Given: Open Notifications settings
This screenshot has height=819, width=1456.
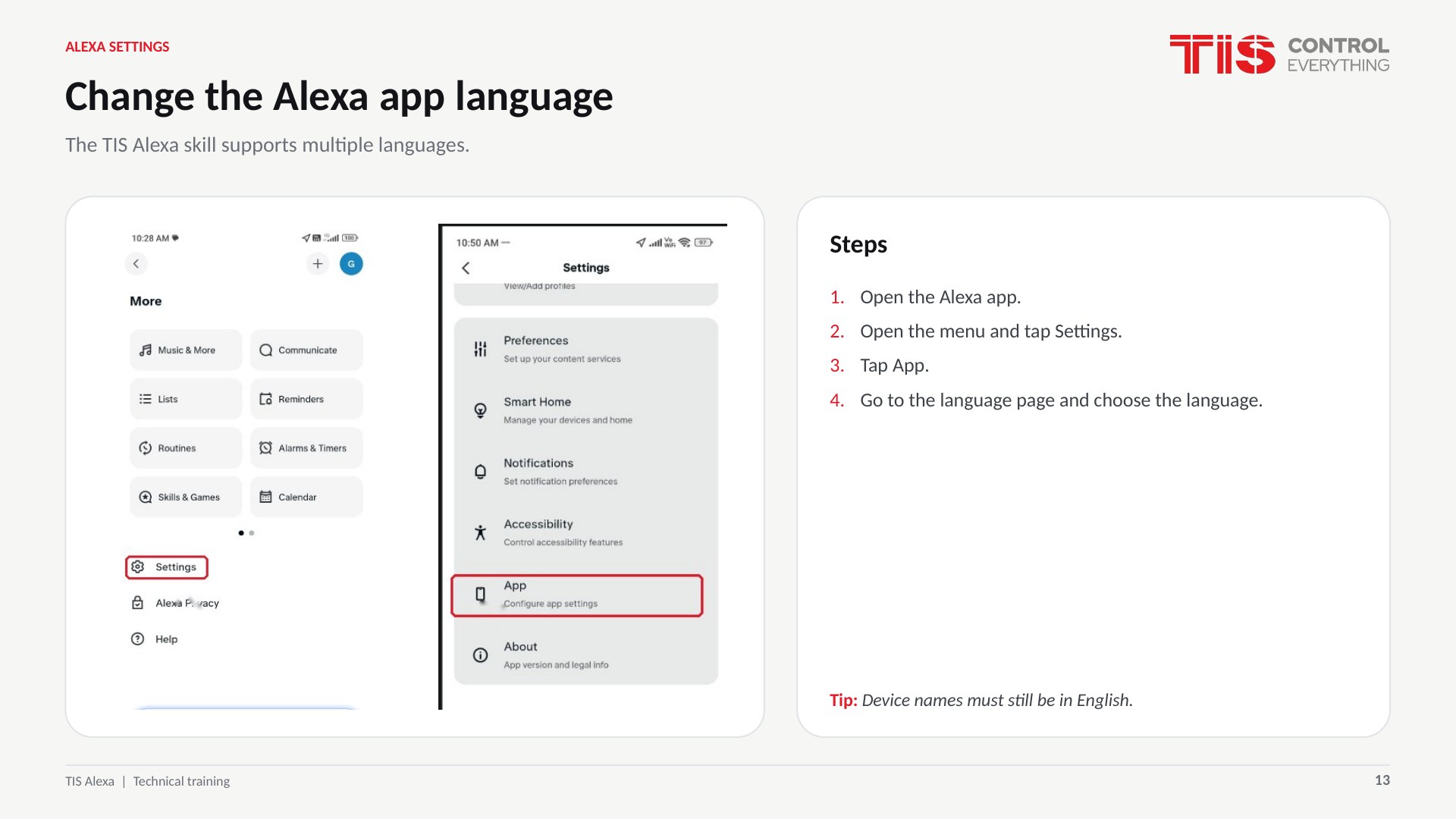Looking at the screenshot, I should [585, 472].
